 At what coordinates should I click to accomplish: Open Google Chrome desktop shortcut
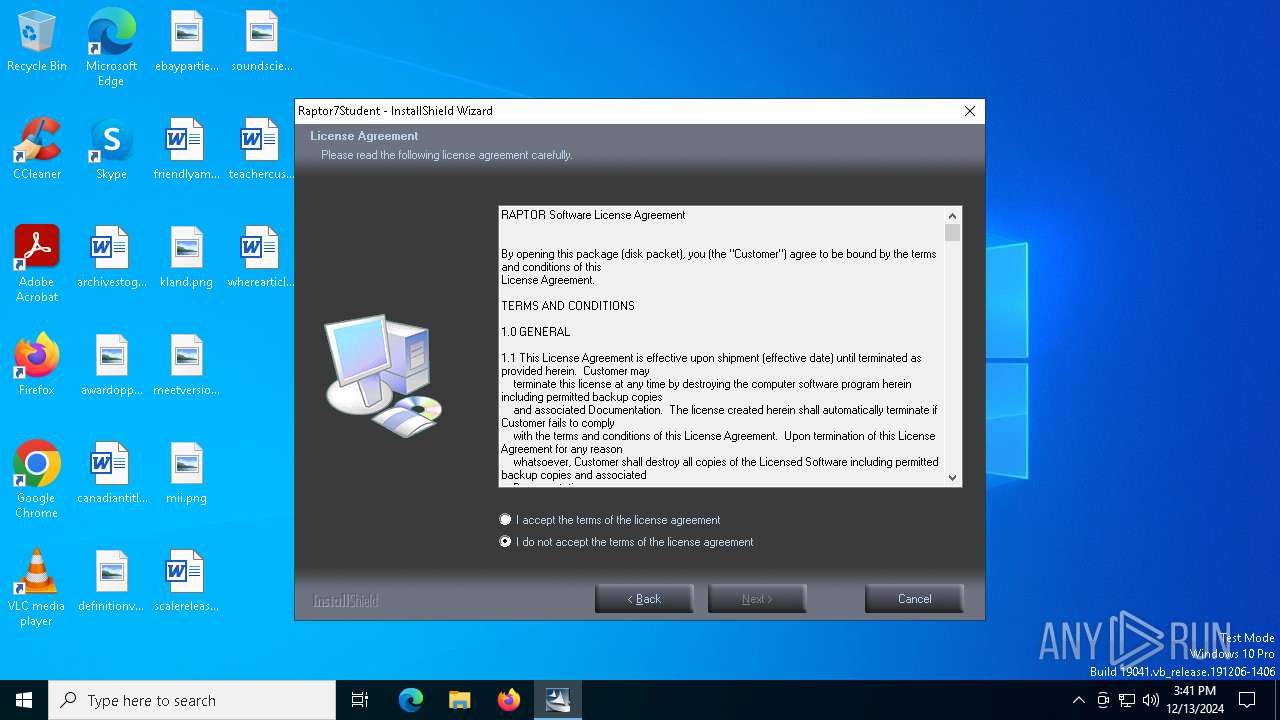(x=37, y=479)
